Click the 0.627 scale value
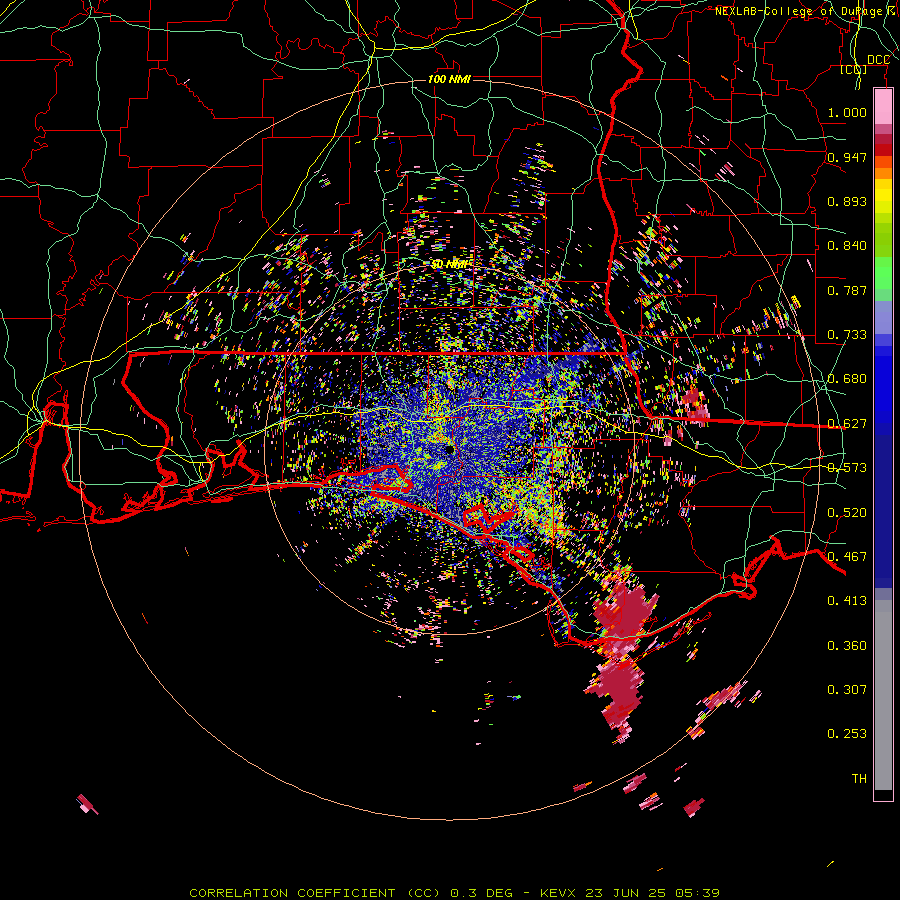The width and height of the screenshot is (900, 900). (847, 424)
